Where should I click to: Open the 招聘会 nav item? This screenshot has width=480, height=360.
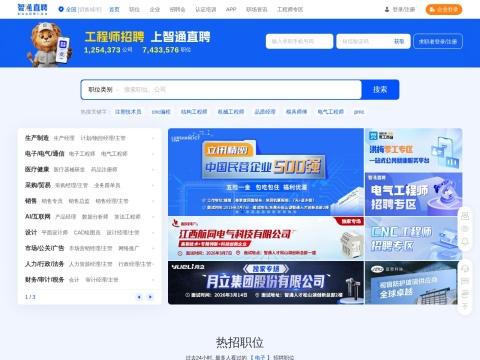(x=177, y=9)
